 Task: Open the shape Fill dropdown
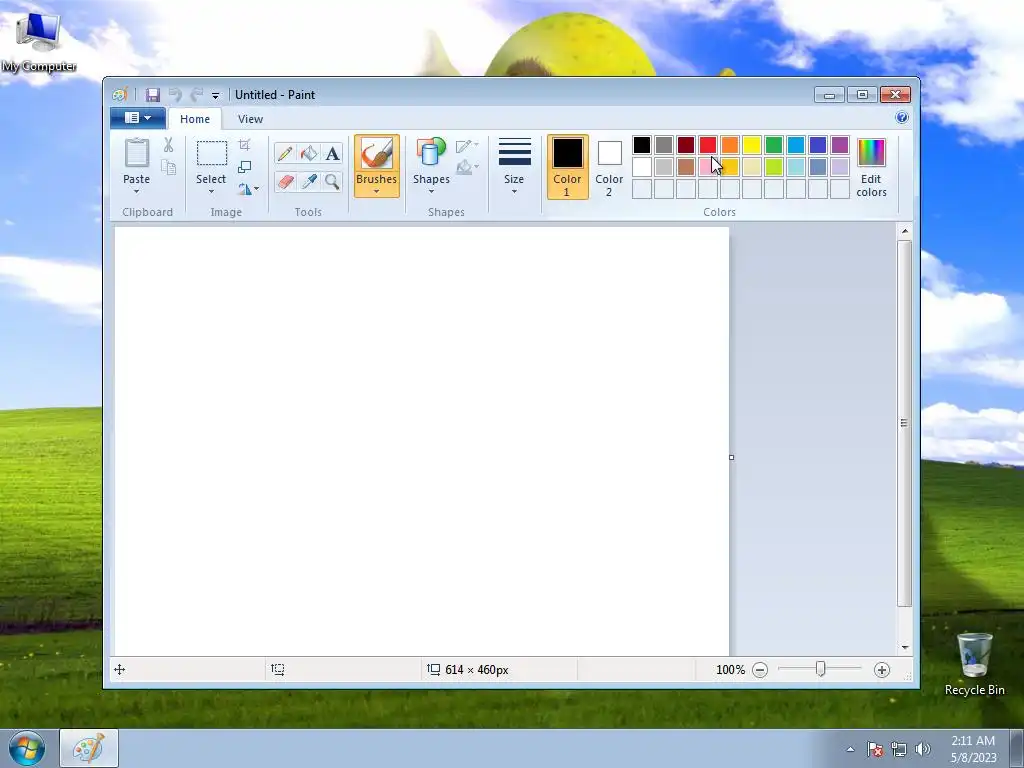[x=467, y=168]
